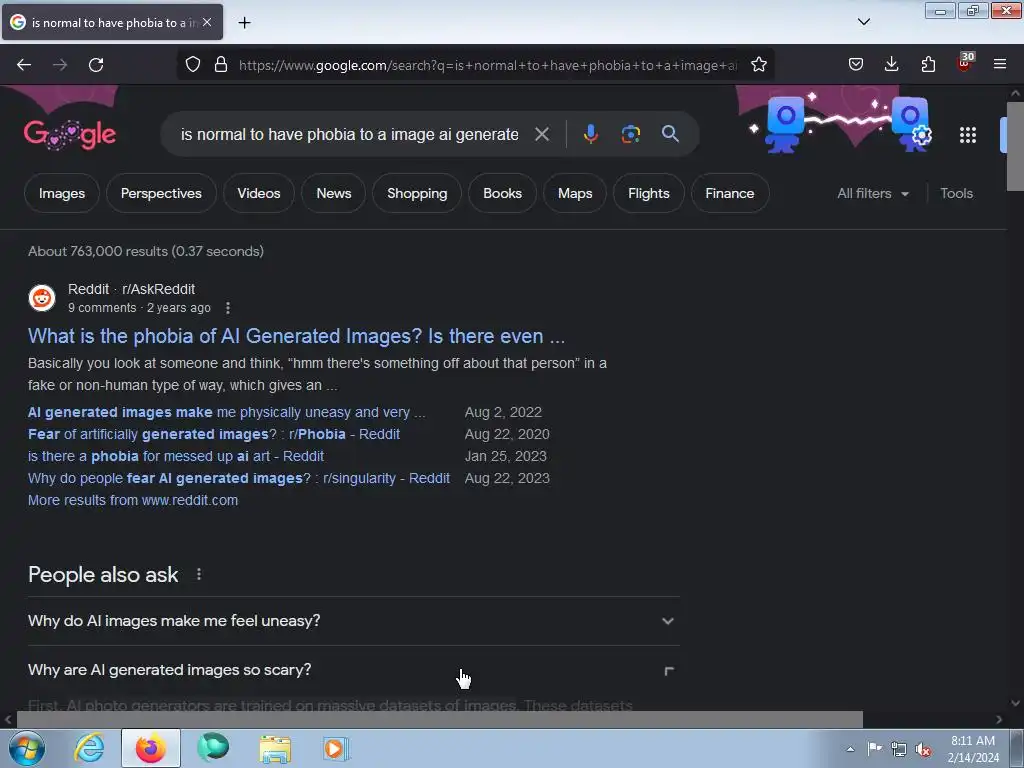Open a new browser tab

244,23
